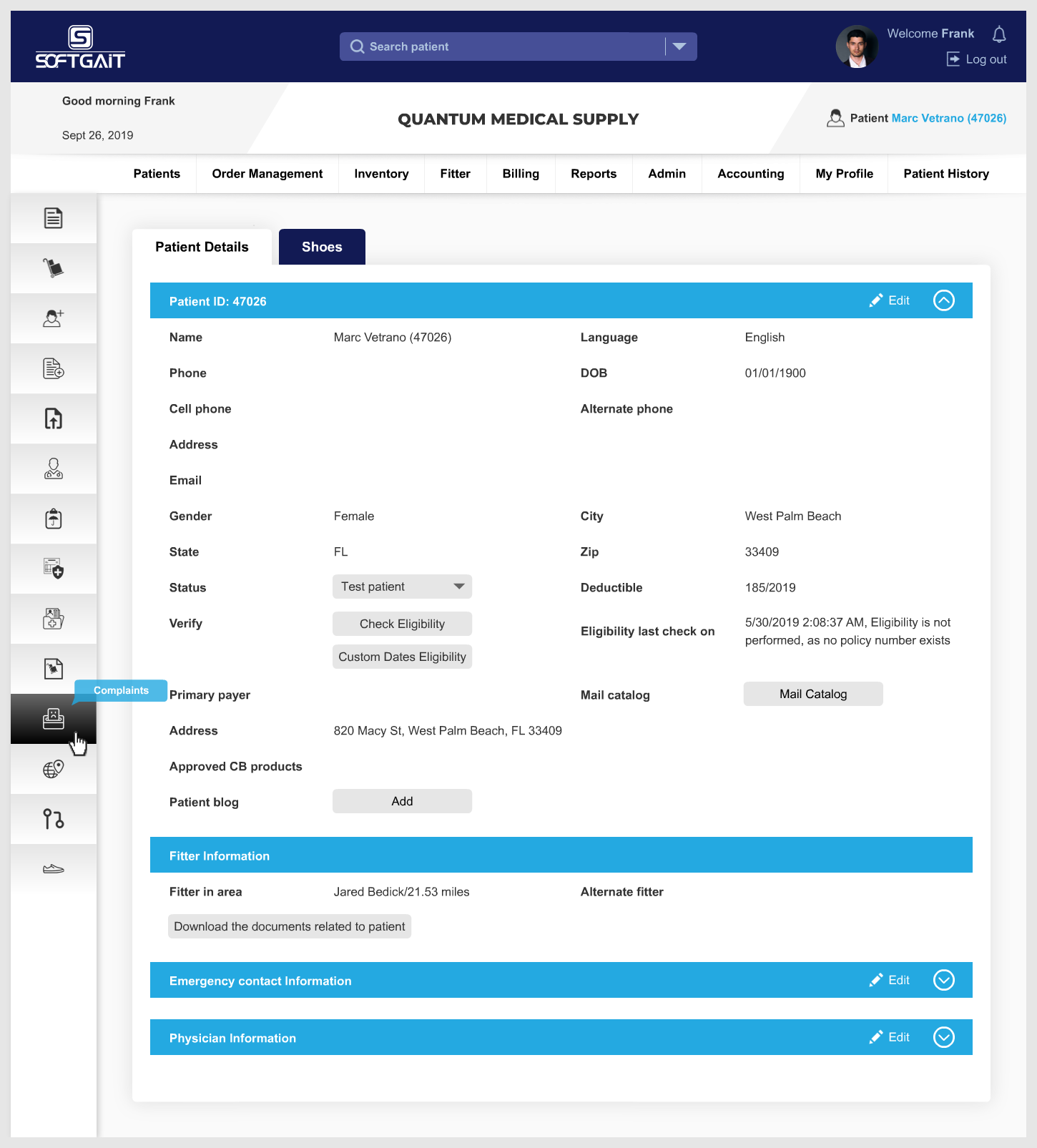
Task: Expand the Emergency contact Information section
Action: coord(944,980)
